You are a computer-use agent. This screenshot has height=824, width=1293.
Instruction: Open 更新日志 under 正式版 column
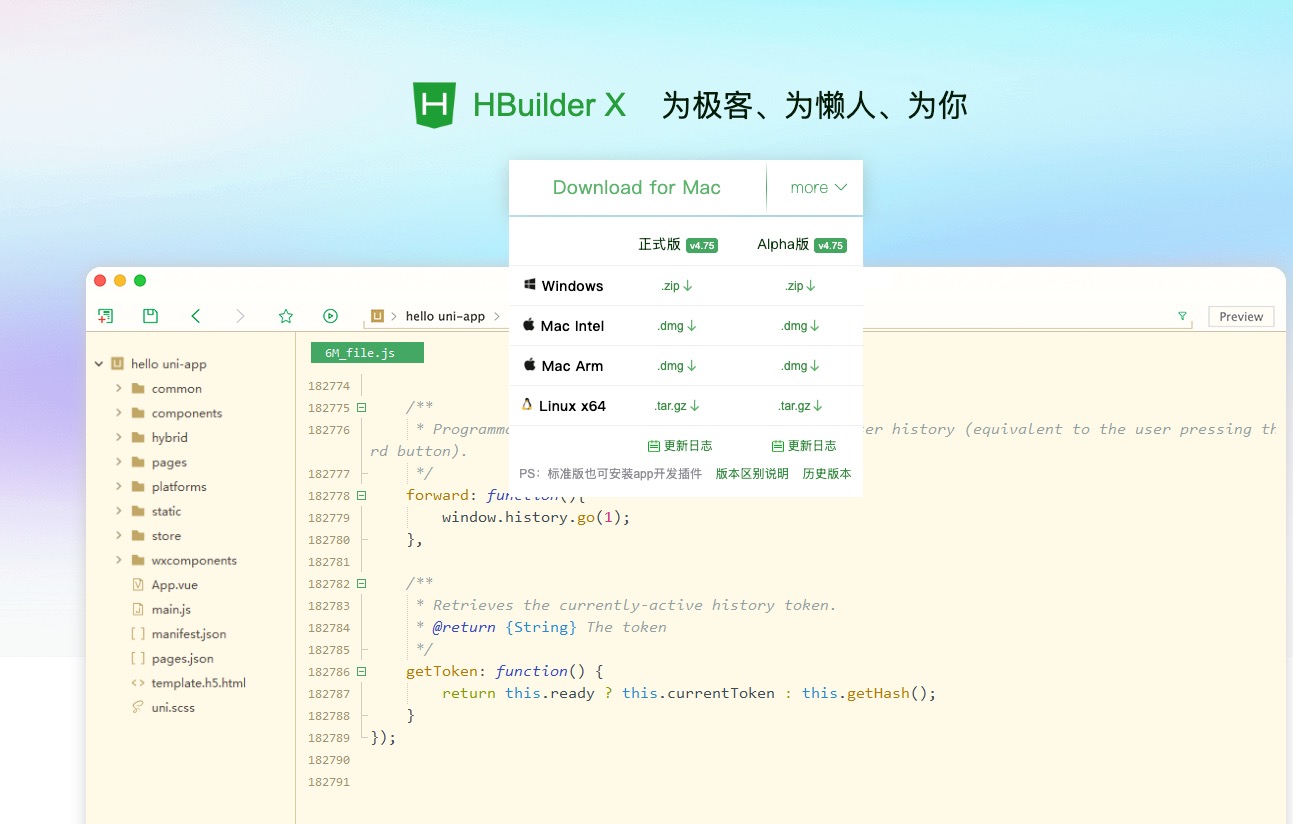(680, 446)
